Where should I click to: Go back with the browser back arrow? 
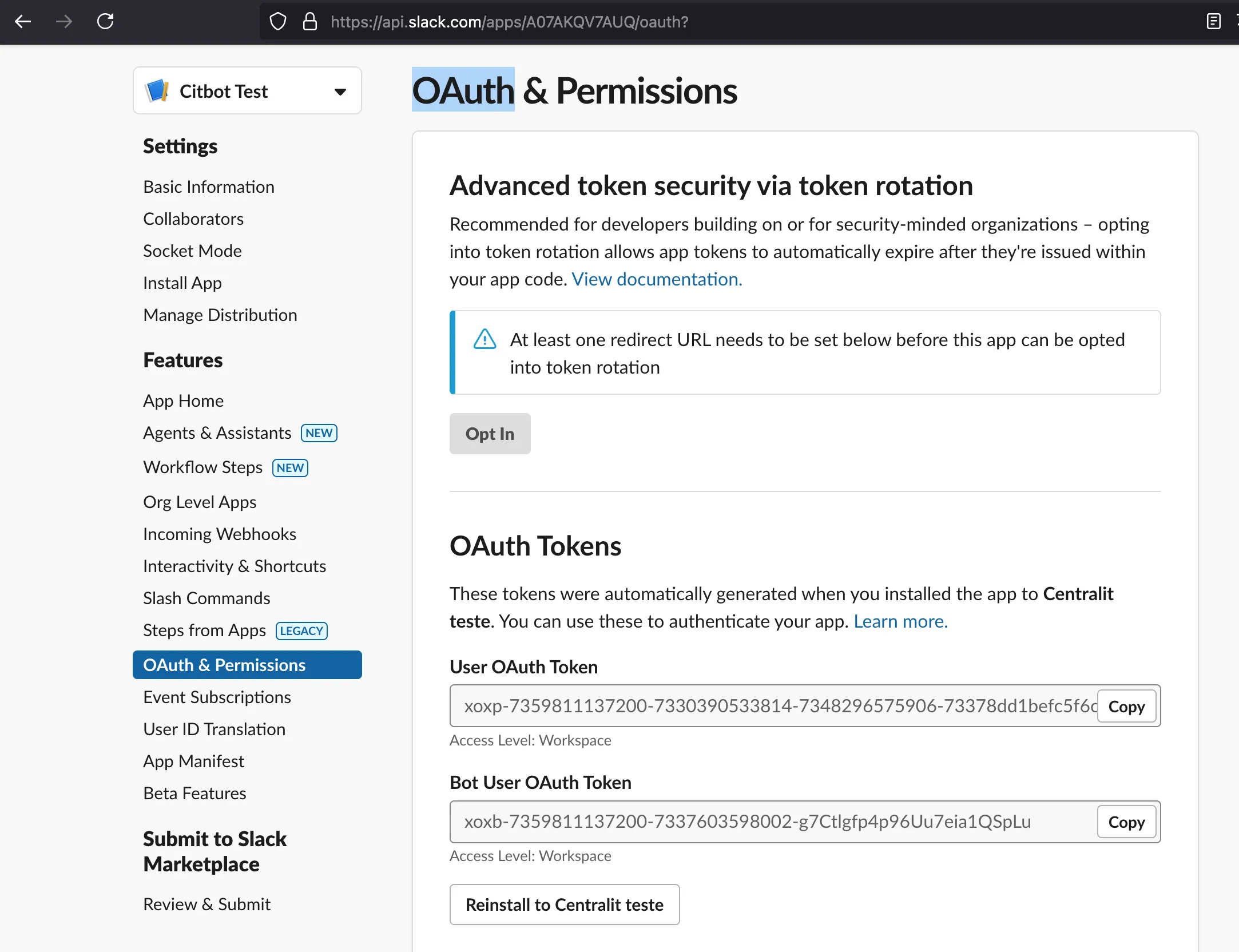point(23,22)
